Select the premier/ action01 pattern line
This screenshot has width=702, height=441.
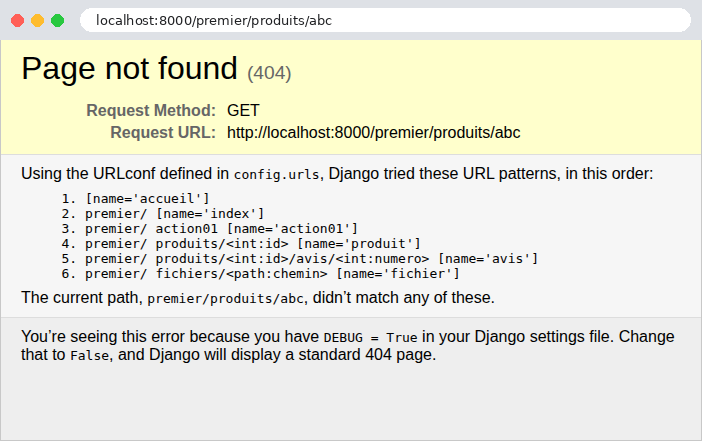point(222,229)
